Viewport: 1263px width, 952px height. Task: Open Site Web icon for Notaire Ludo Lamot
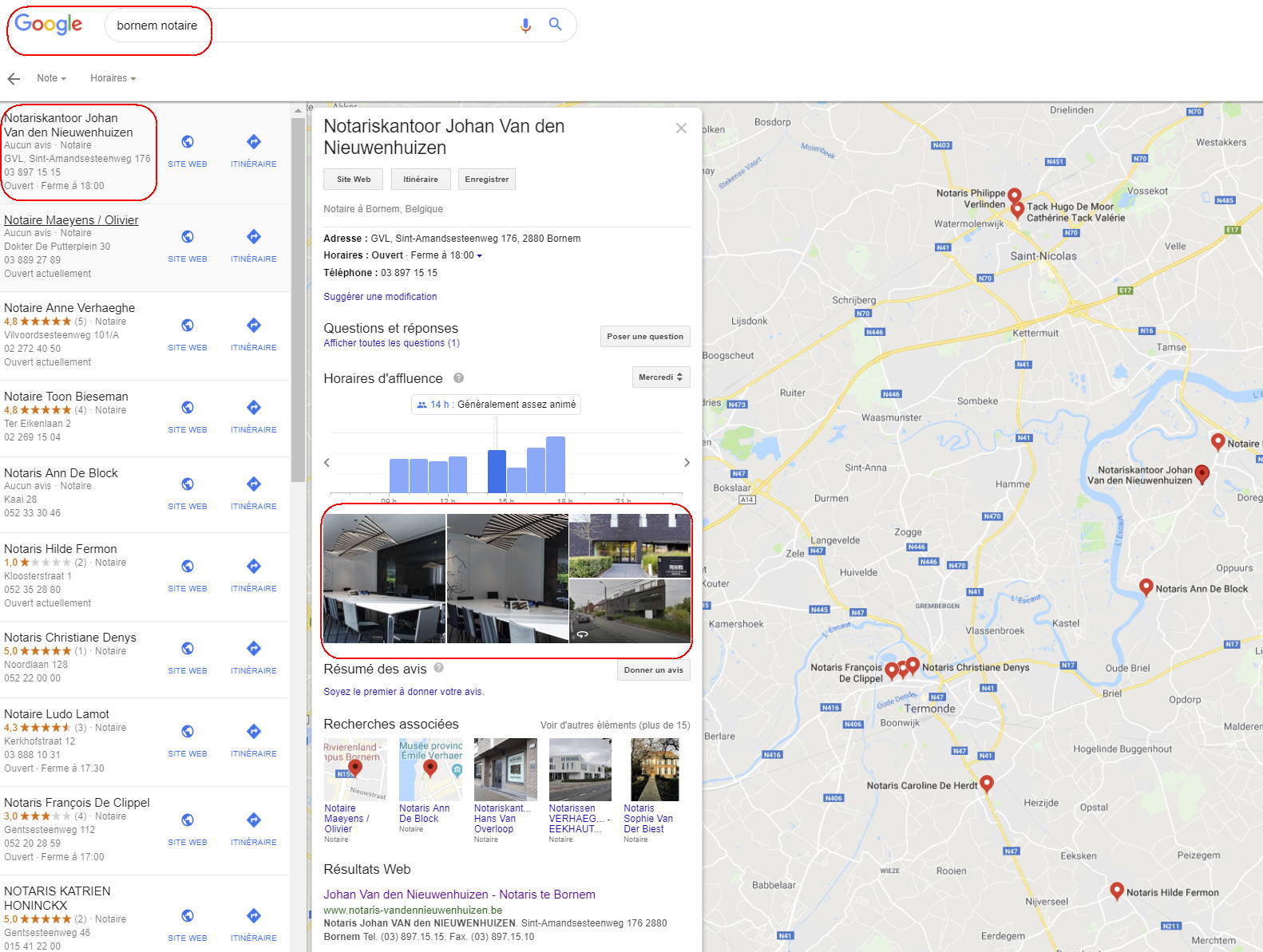click(x=188, y=731)
